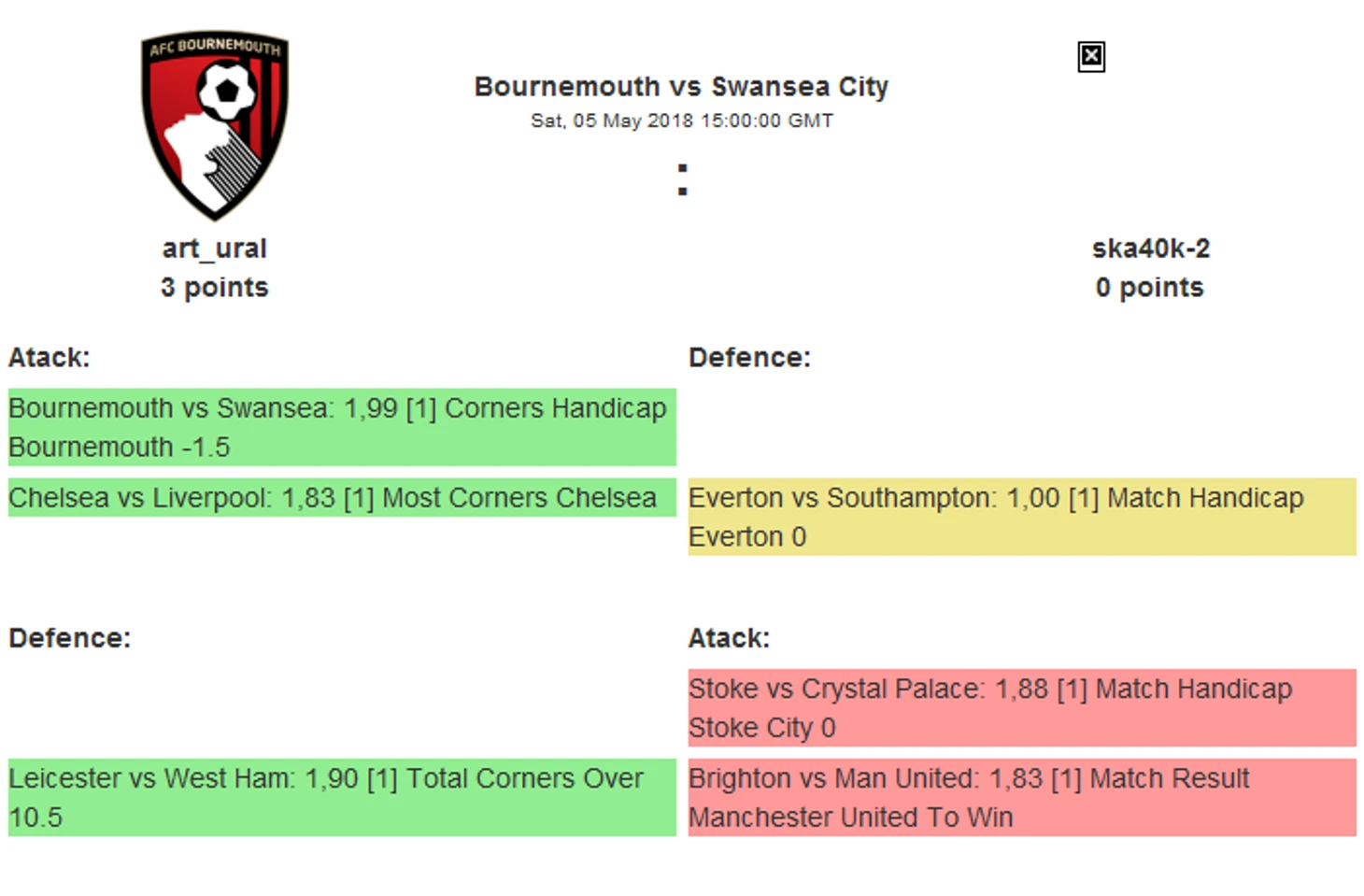The height and width of the screenshot is (896, 1364).
Task: Click the match date and time text
Action: [x=681, y=121]
